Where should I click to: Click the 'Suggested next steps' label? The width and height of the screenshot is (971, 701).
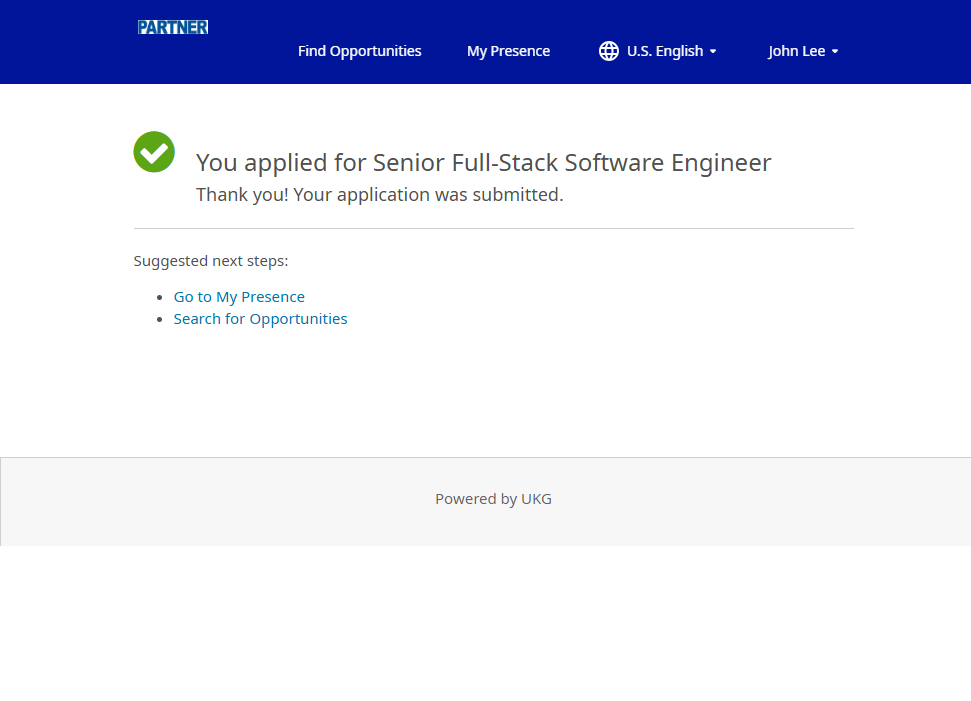point(210,261)
